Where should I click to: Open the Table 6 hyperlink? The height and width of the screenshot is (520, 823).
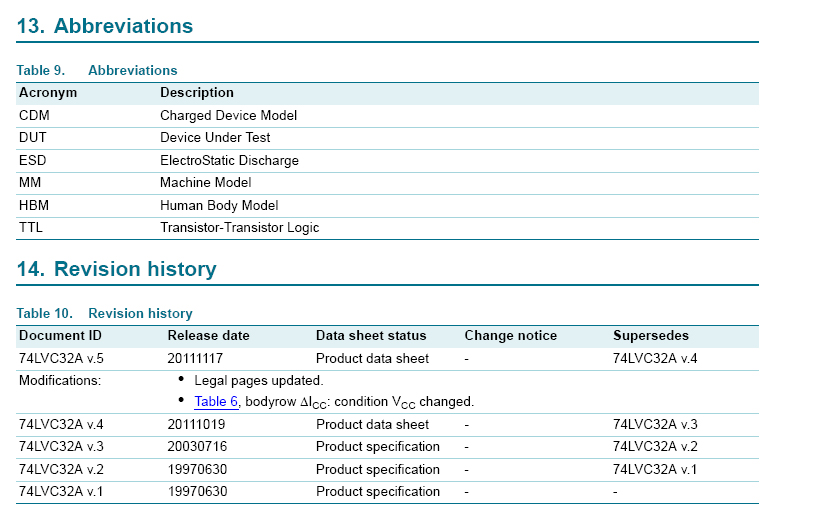[216, 401]
